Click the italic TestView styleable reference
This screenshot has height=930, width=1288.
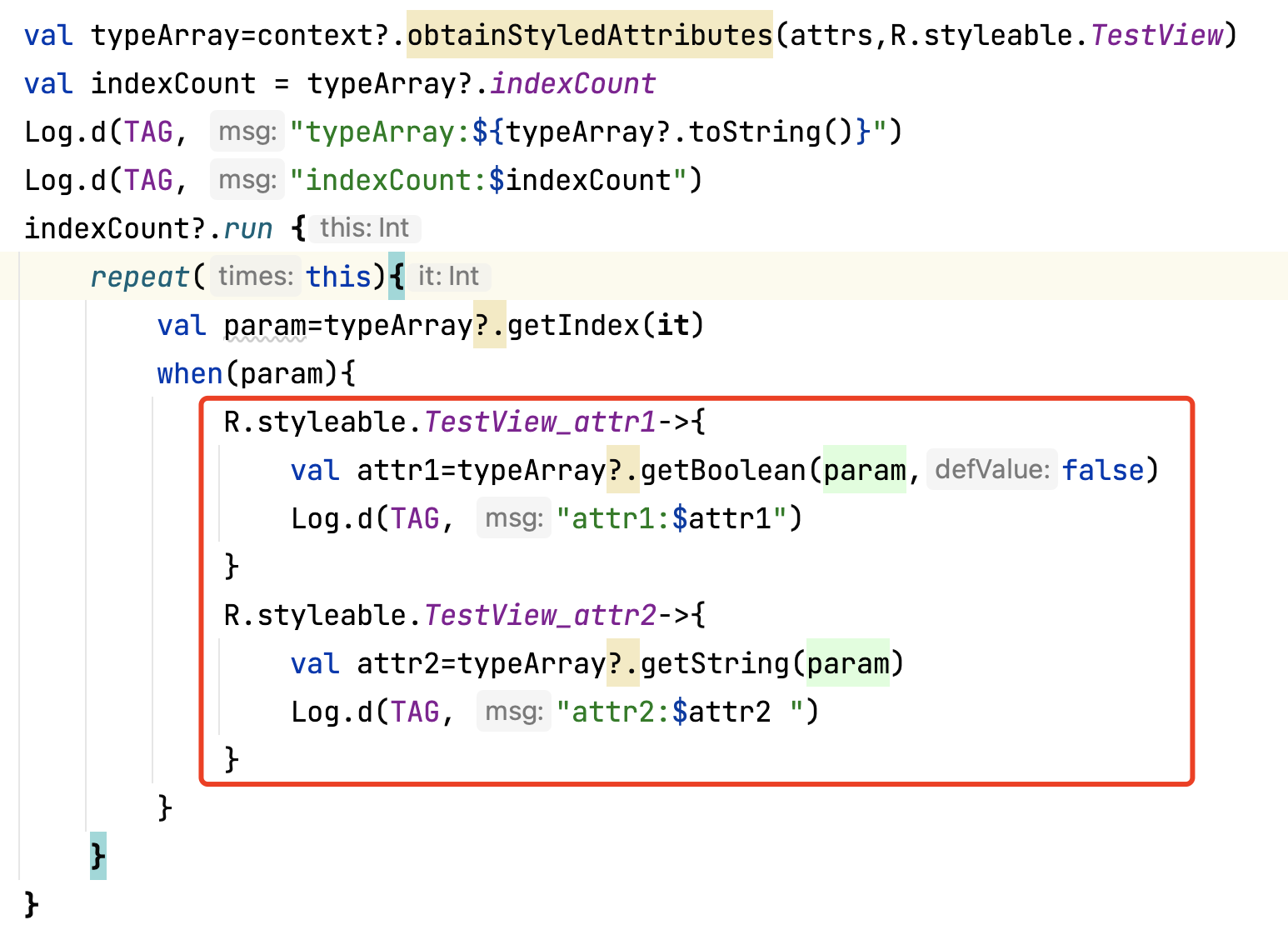pos(1156,35)
